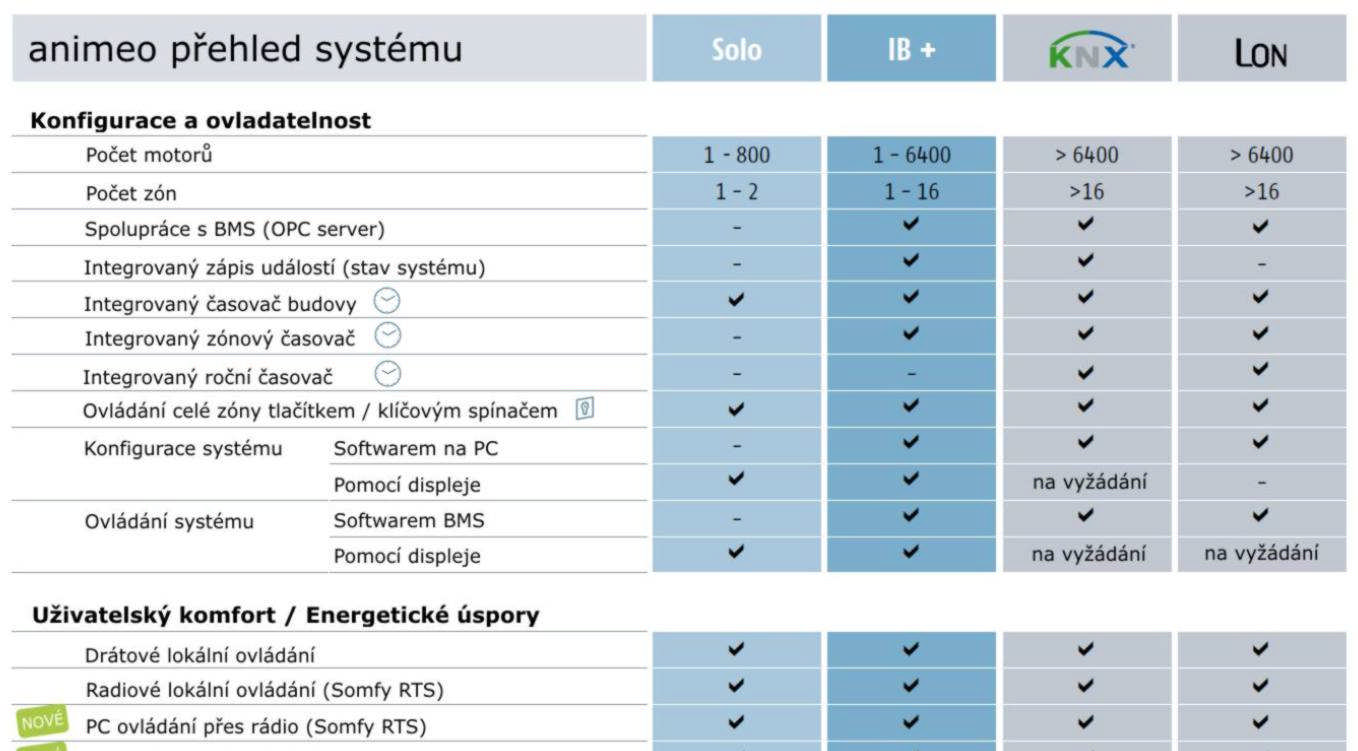
Task: Click the '1 - 800' Solo motor count cell
Action: click(736, 155)
